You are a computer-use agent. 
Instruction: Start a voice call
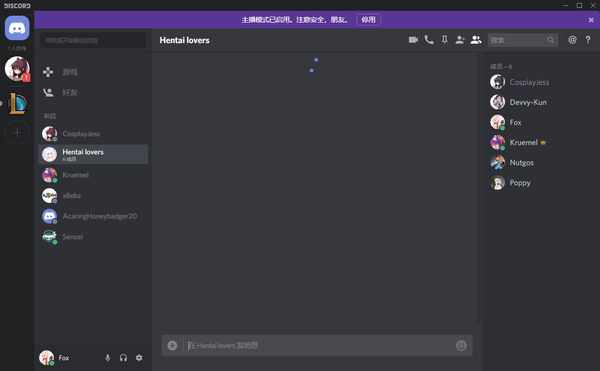pos(429,40)
